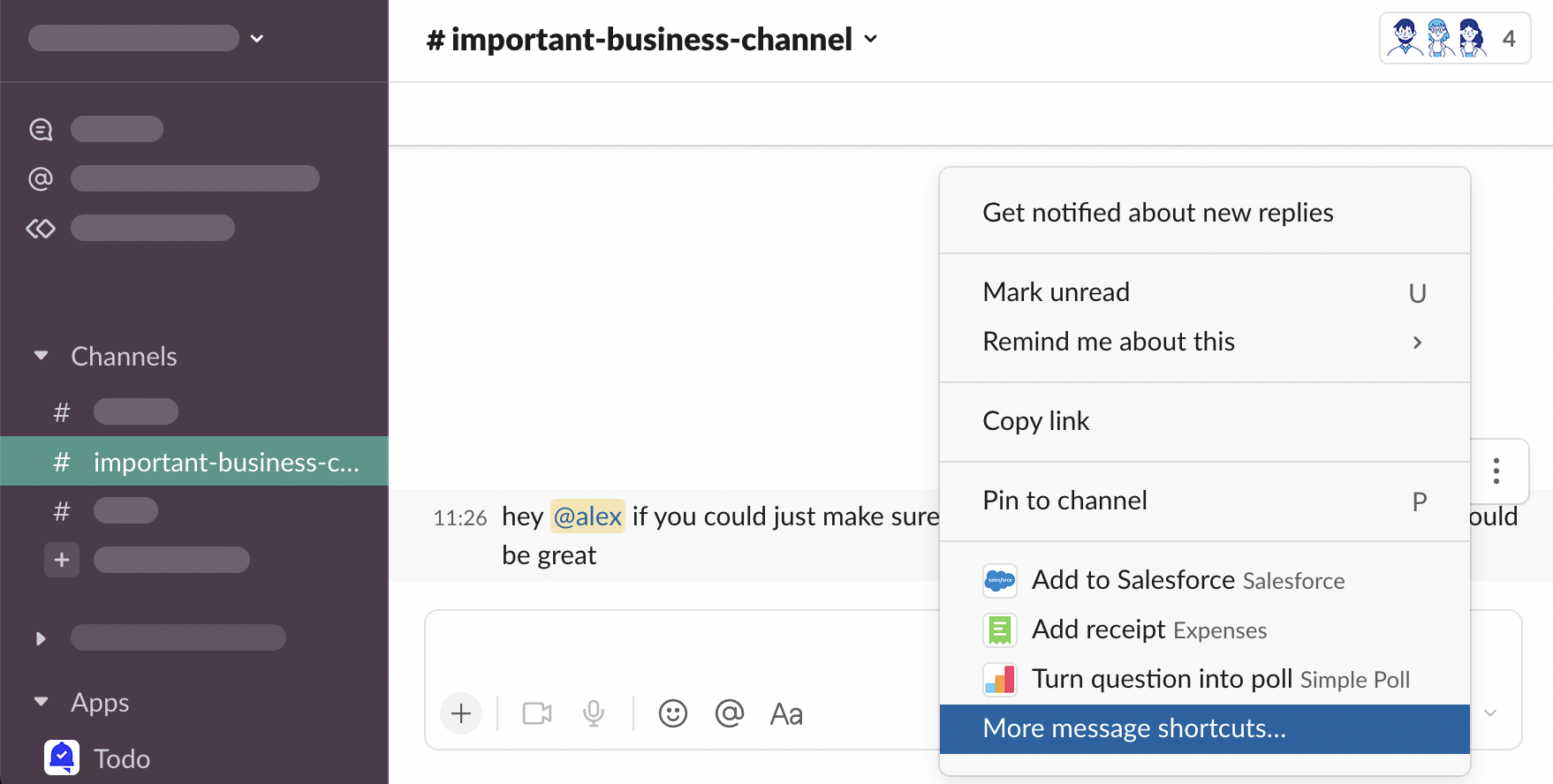Select Mark unread from the menu

(1057, 292)
